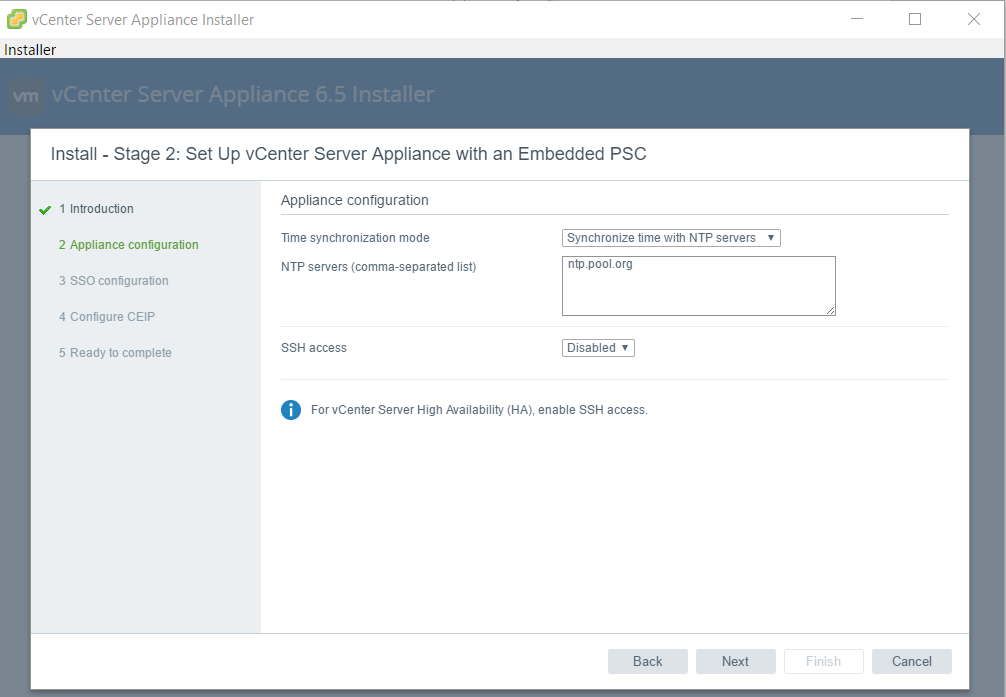Select step 2 Appliance configuration

click(128, 245)
